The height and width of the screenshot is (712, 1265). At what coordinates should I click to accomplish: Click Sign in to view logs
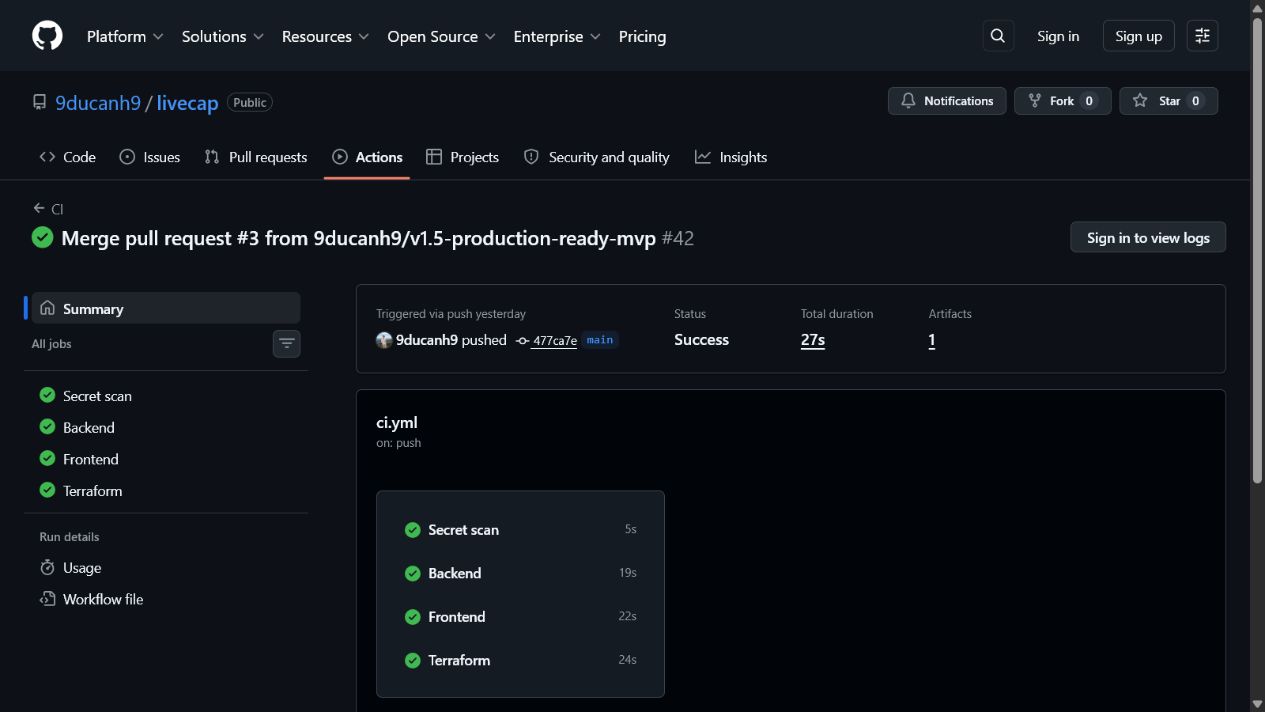(x=1148, y=237)
